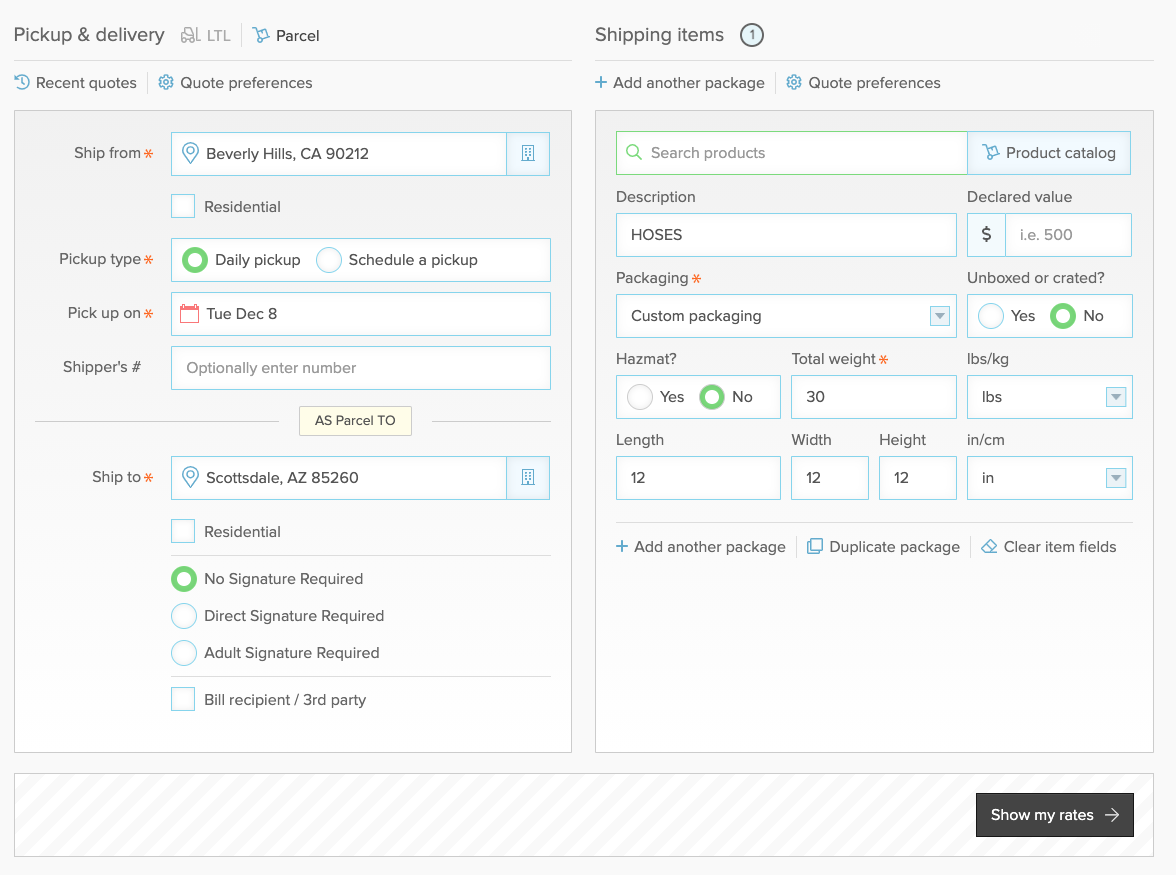The width and height of the screenshot is (1176, 875).
Task: Click the Clear item fields eraser icon
Action: (x=988, y=546)
